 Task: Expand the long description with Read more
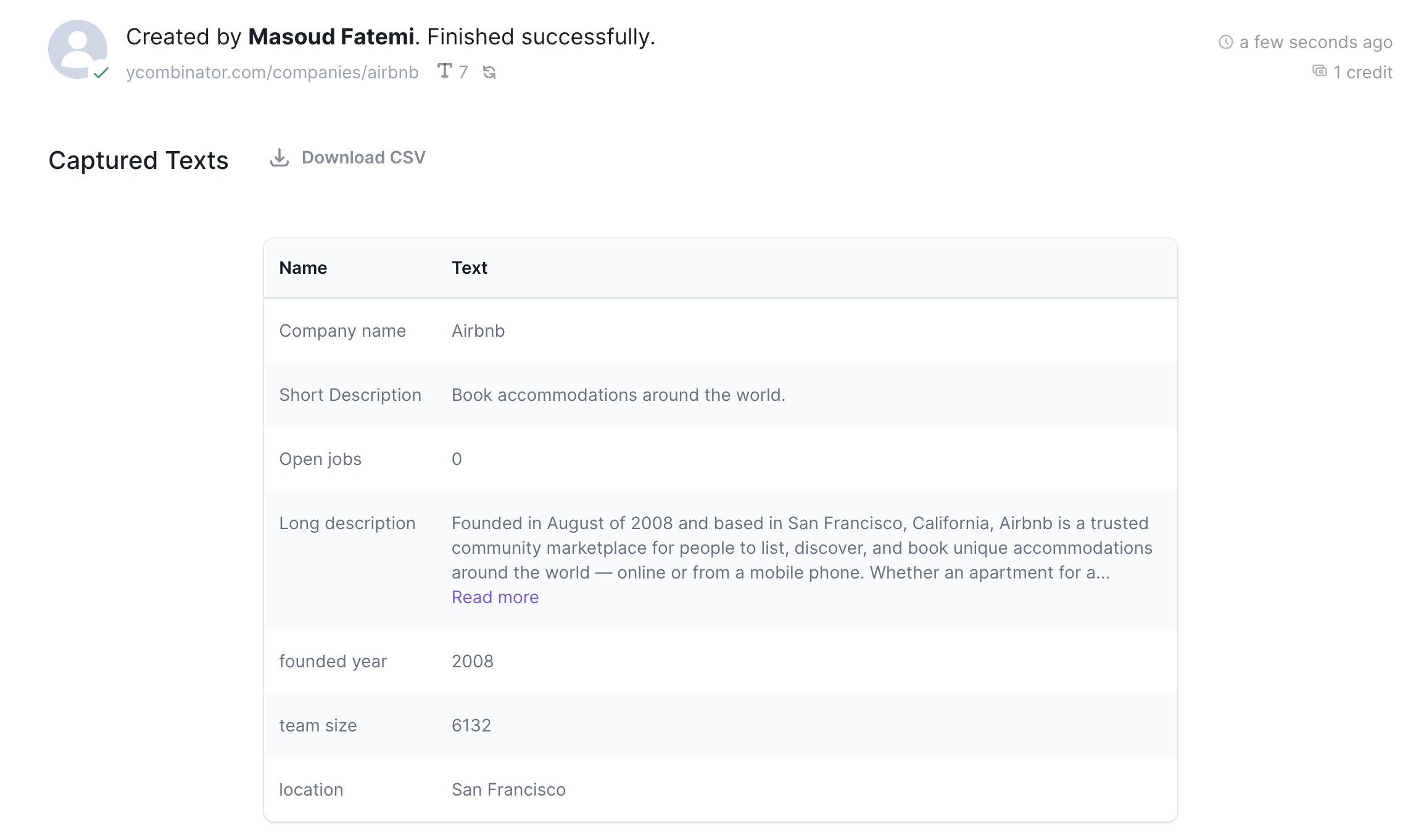495,597
